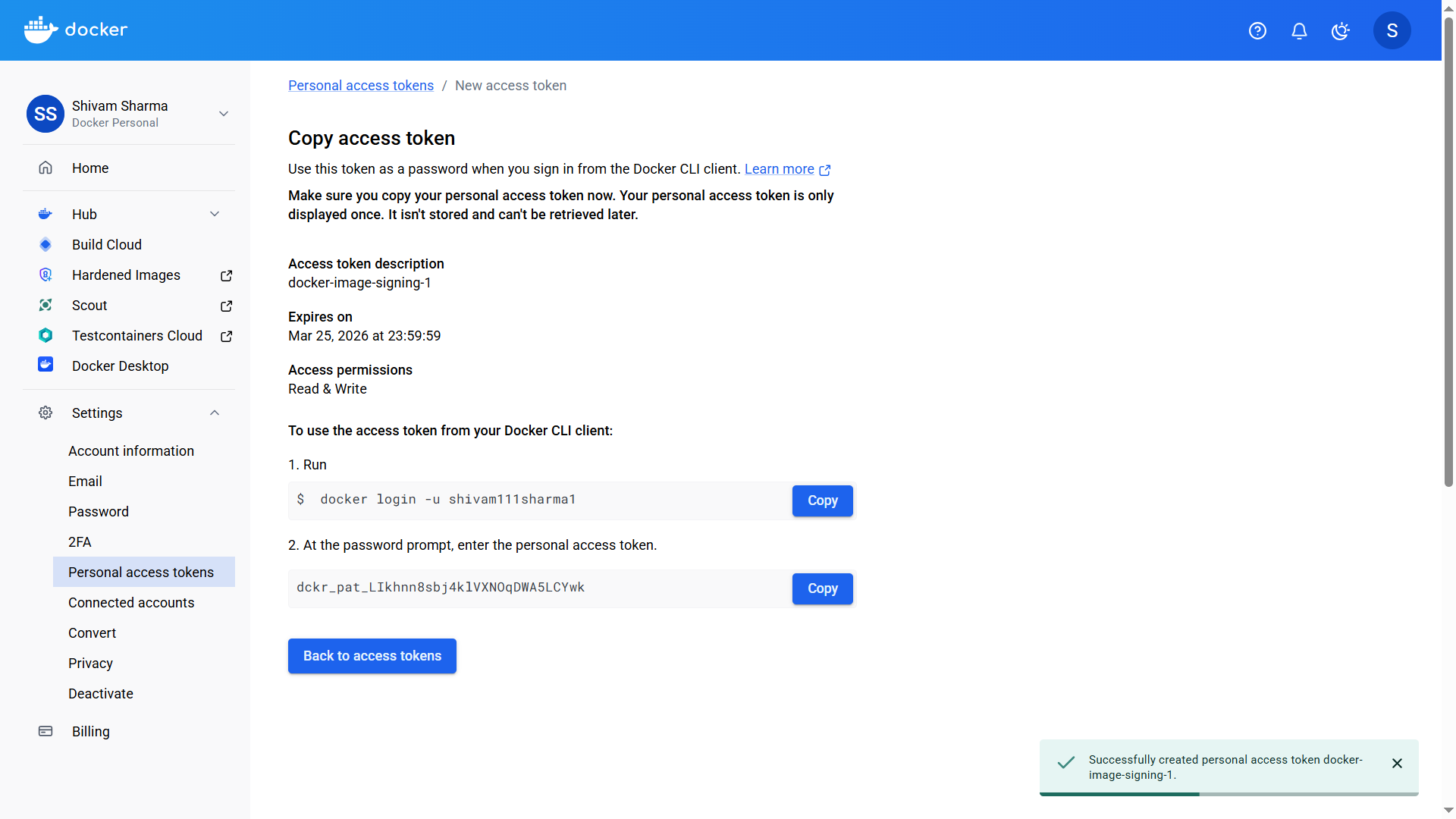Click Back to access tokens button
This screenshot has height=819, width=1456.
[x=372, y=655]
